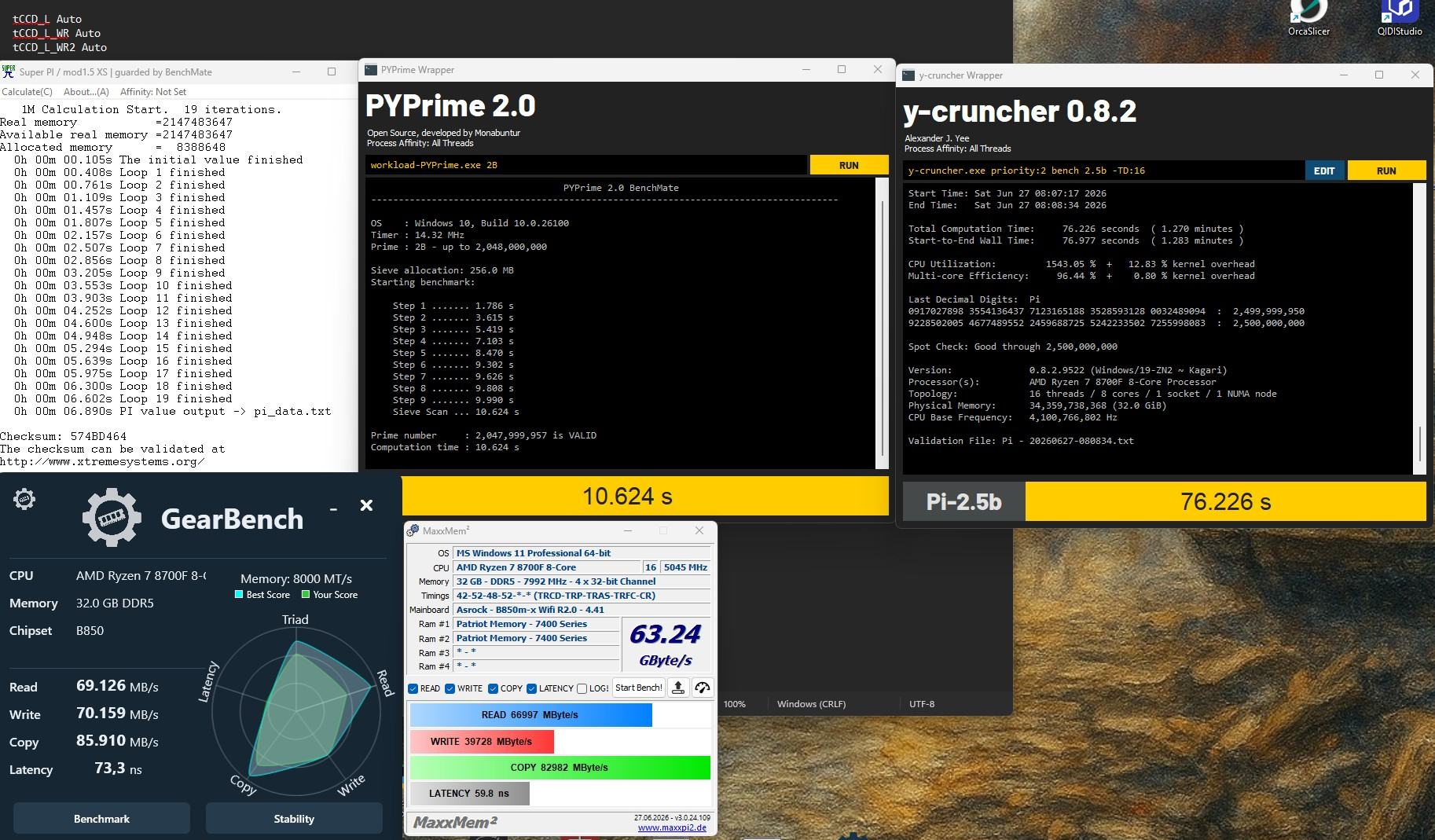Click the MaxxMem upload results icon
Image resolution: width=1435 pixels, height=840 pixels.
tap(678, 688)
